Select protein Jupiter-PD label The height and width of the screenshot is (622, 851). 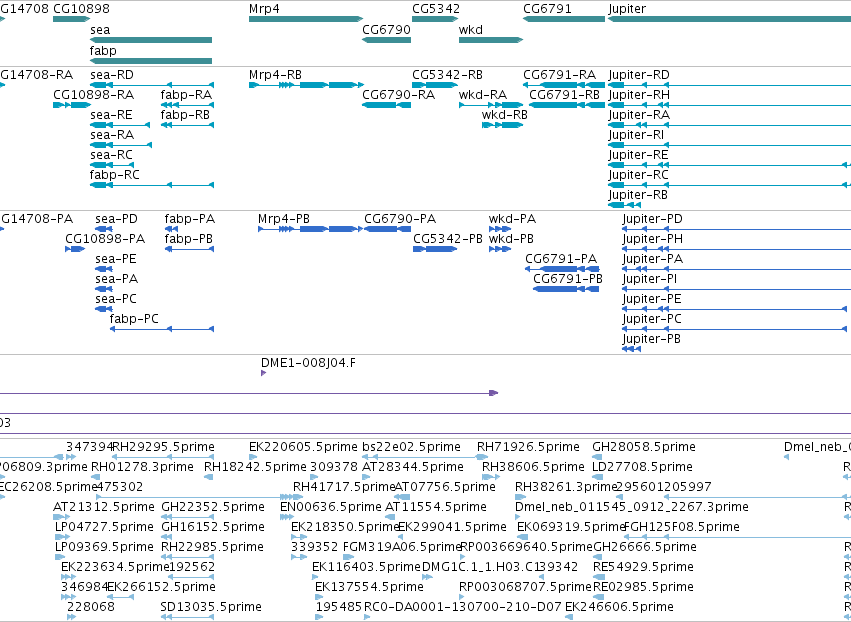tap(652, 219)
